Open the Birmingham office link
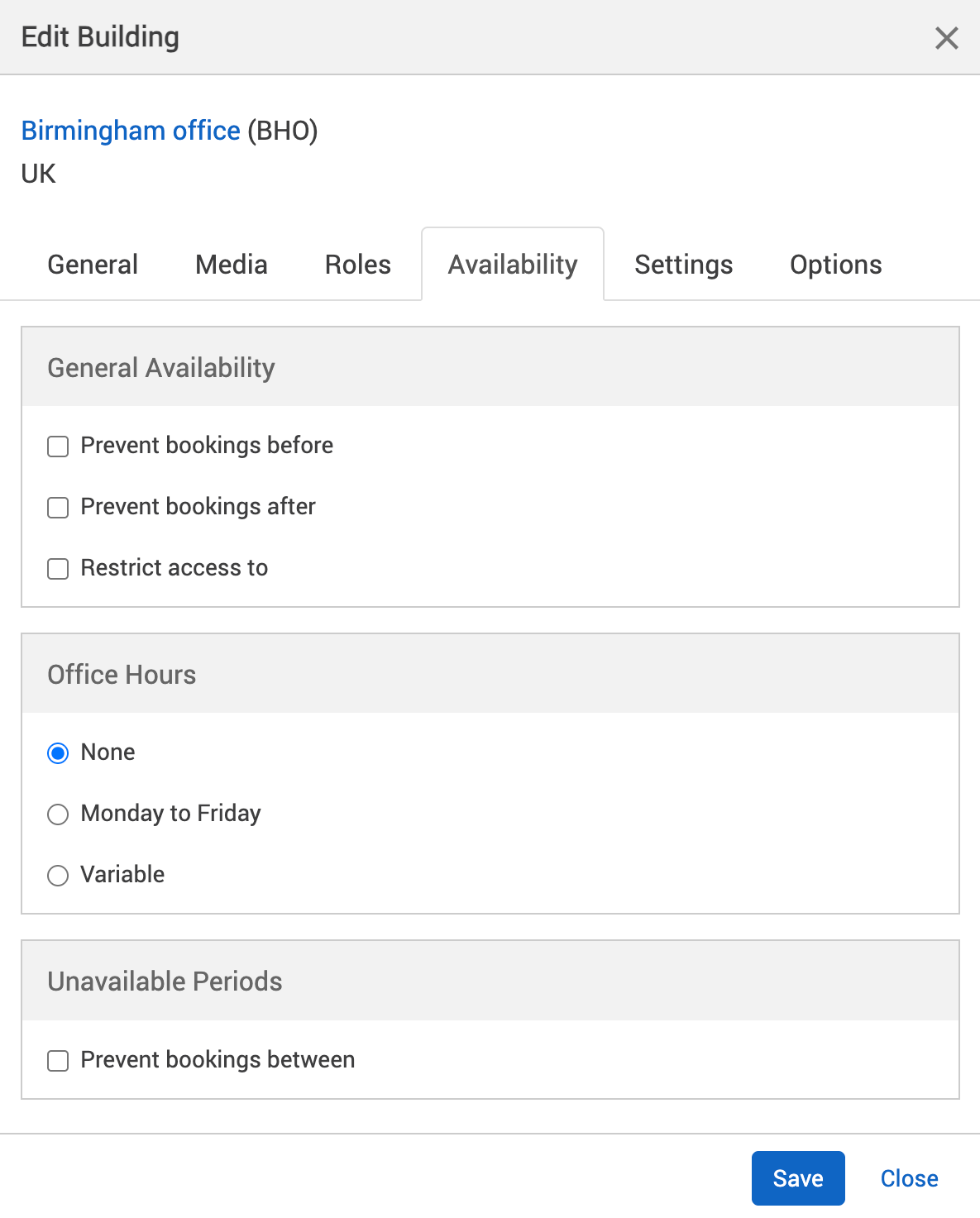The image size is (980, 1218). (x=131, y=131)
